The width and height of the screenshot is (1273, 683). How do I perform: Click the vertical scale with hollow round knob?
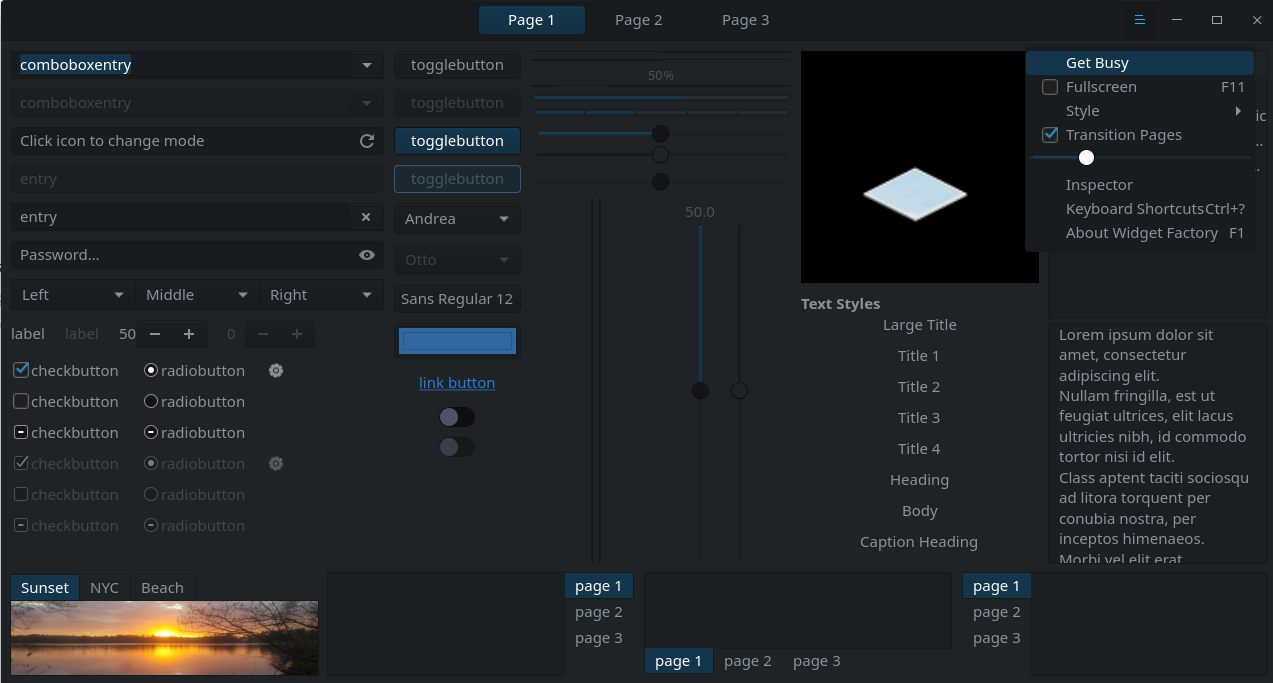click(739, 390)
